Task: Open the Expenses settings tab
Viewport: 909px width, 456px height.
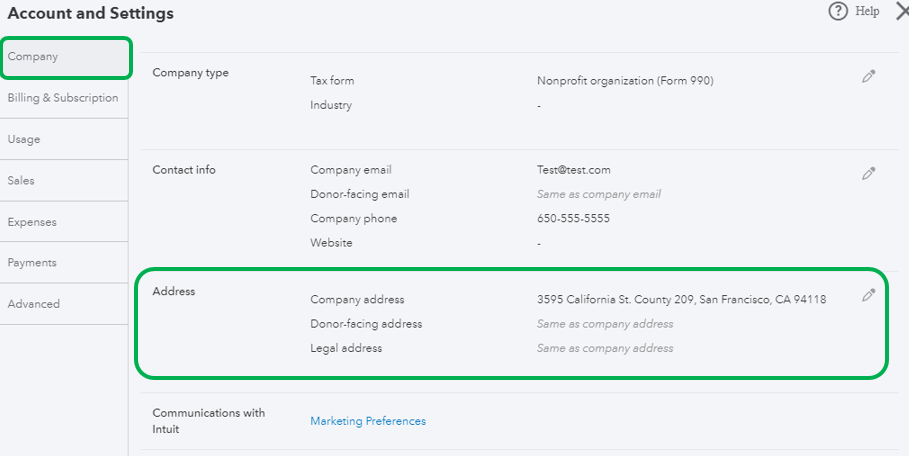Action: point(32,222)
